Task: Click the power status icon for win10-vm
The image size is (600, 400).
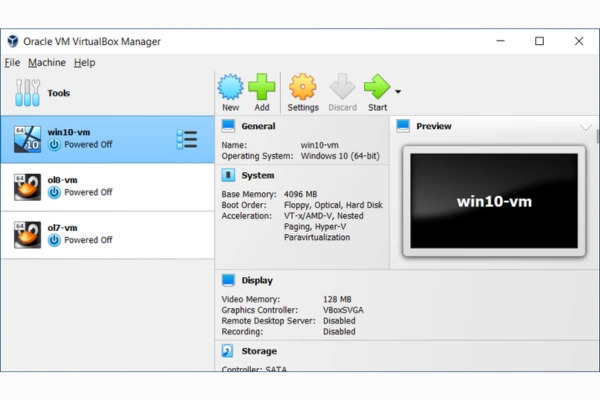Action: click(54, 145)
